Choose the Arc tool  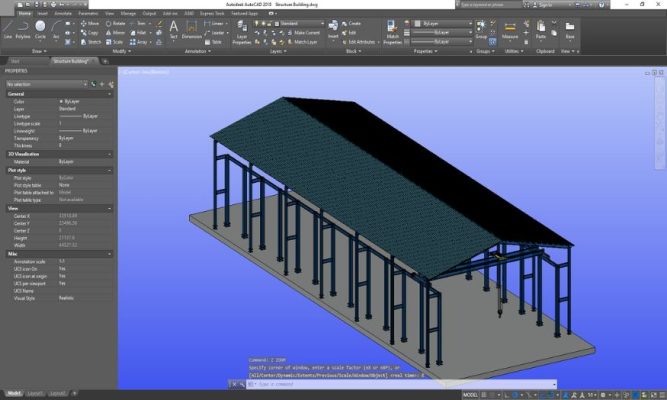point(54,27)
